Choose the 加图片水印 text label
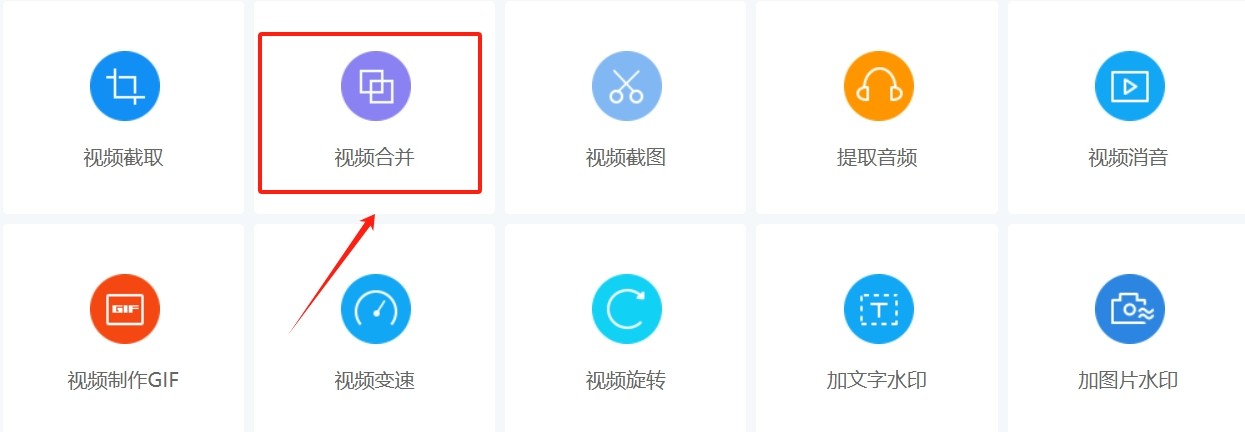 click(1128, 381)
